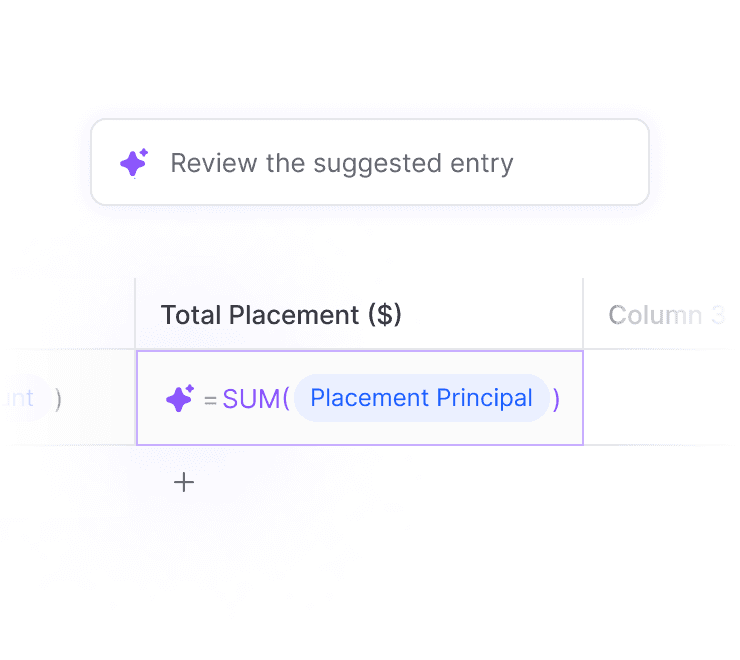Select the Total Placement ($) column header

[x=281, y=315]
